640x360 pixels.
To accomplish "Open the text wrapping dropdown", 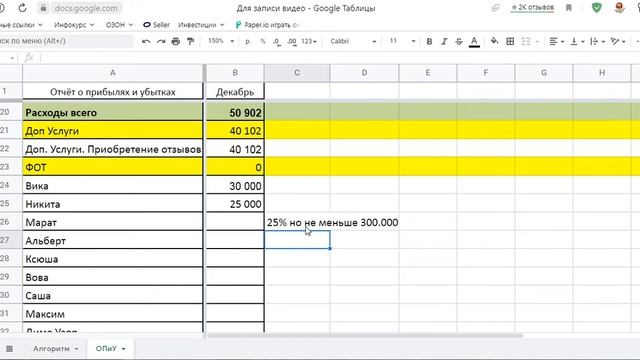I will click(598, 41).
